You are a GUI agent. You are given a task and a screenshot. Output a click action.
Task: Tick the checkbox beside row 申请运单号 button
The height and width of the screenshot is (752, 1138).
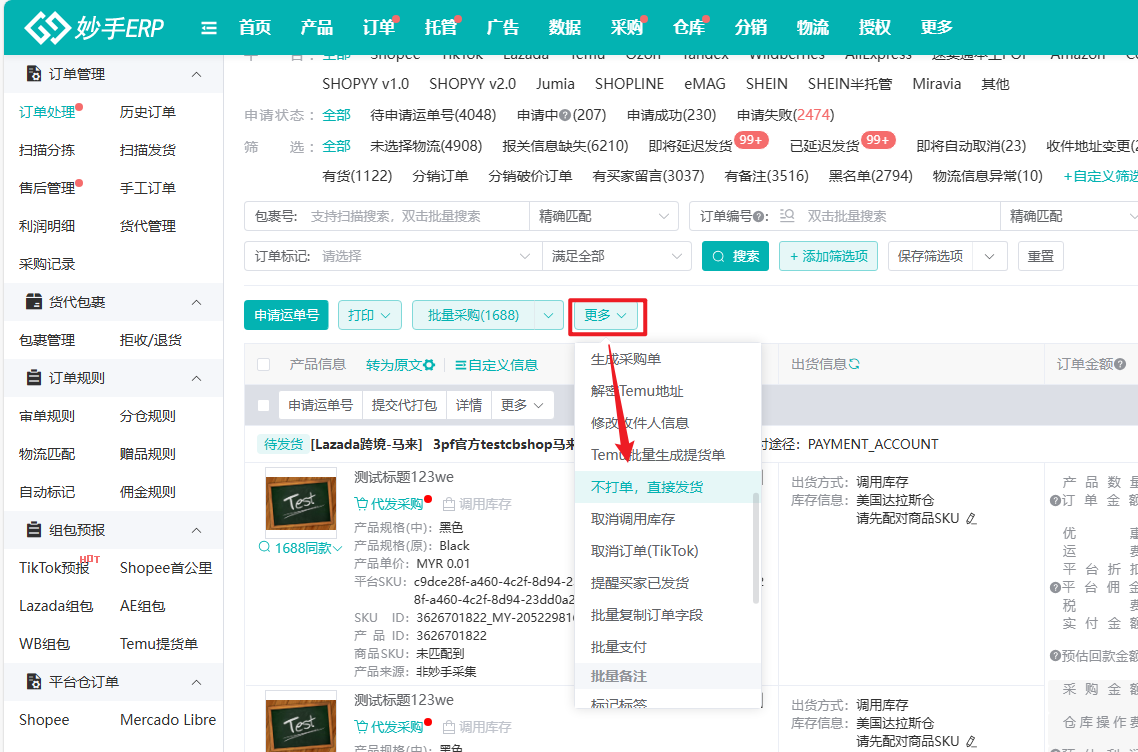263,405
